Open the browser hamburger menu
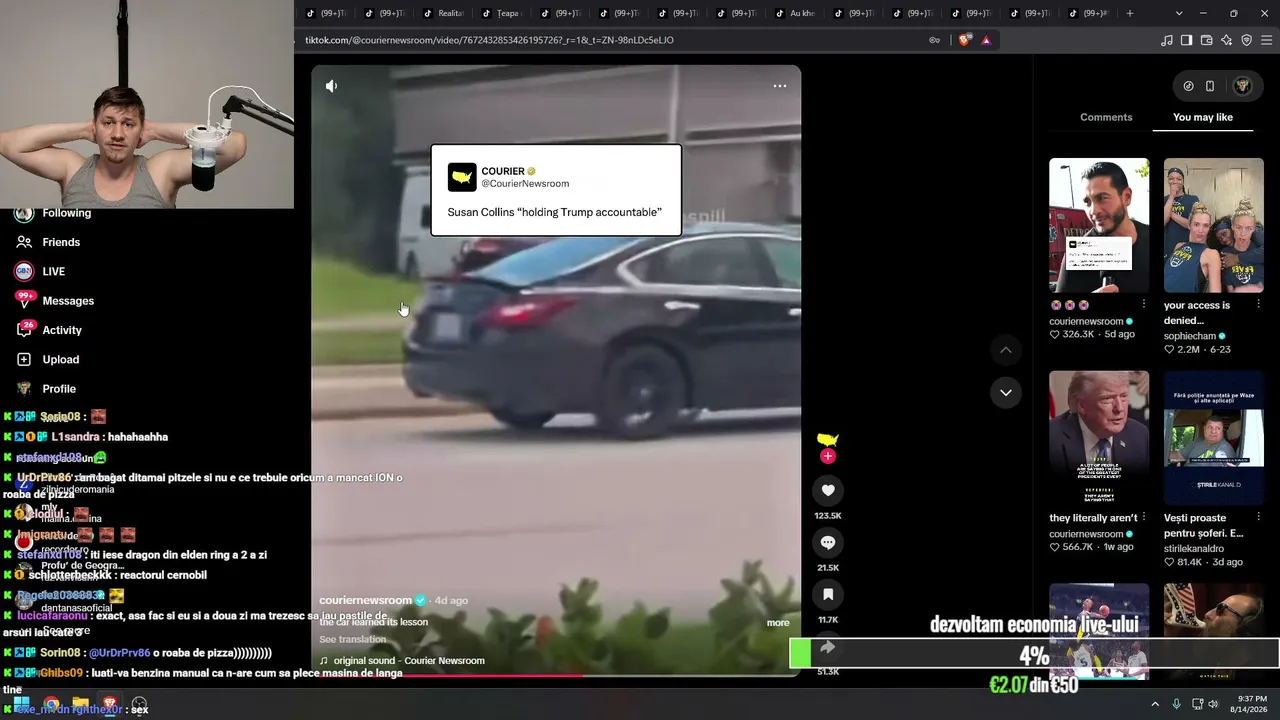 point(1266,40)
